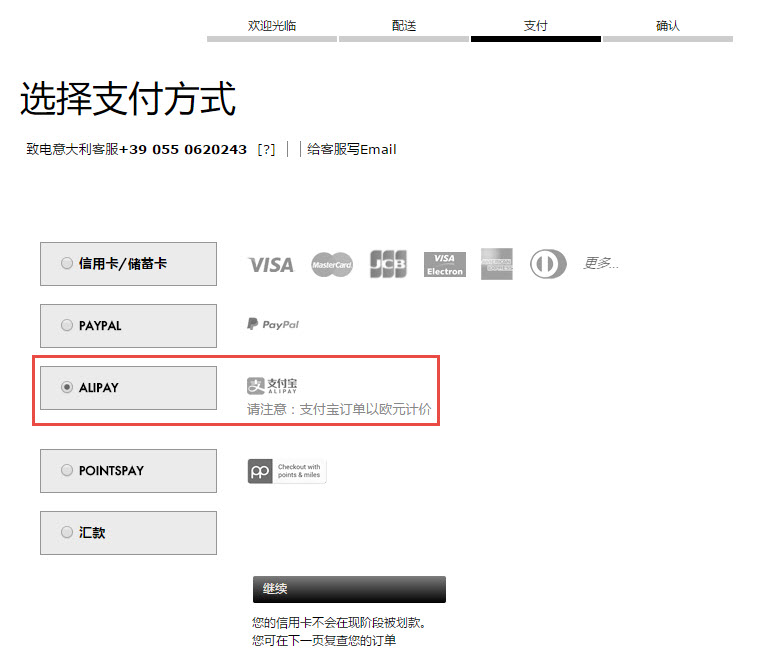Click the 致电意大利客服 phone number text
Image resolution: width=769 pixels, height=665 pixels.
pyautogui.click(x=136, y=149)
